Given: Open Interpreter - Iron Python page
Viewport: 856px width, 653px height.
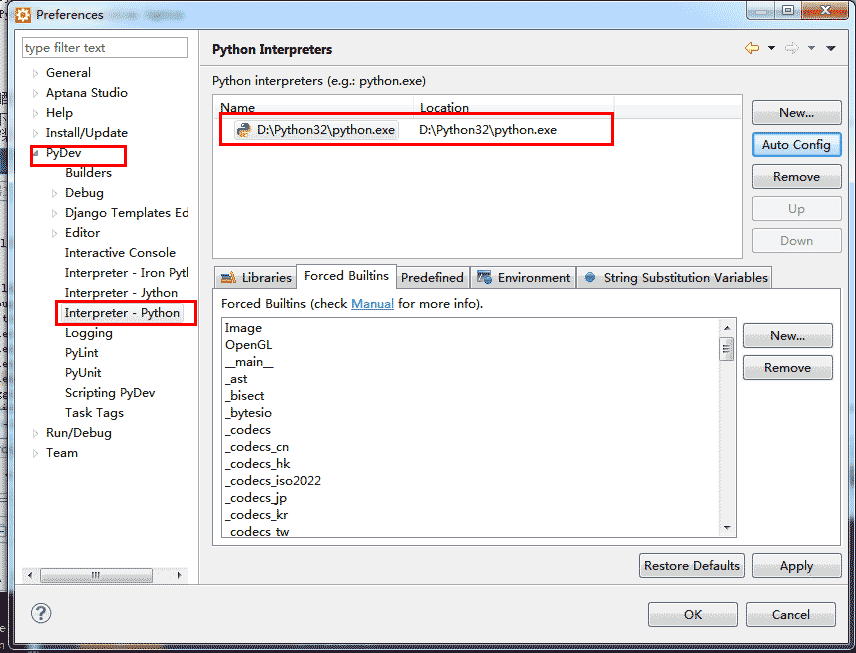Looking at the screenshot, I should 126,273.
